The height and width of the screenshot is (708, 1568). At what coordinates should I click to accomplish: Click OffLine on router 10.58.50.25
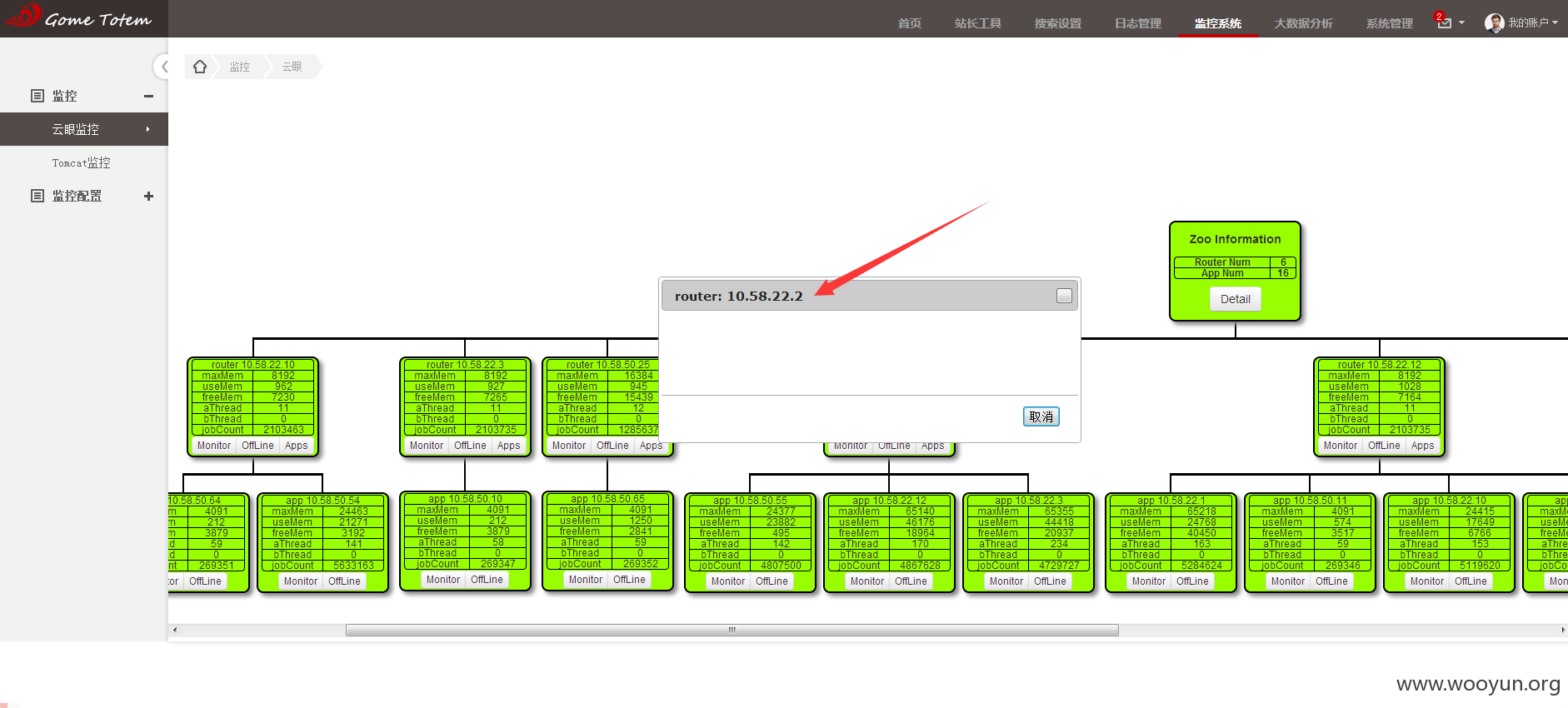[612, 446]
